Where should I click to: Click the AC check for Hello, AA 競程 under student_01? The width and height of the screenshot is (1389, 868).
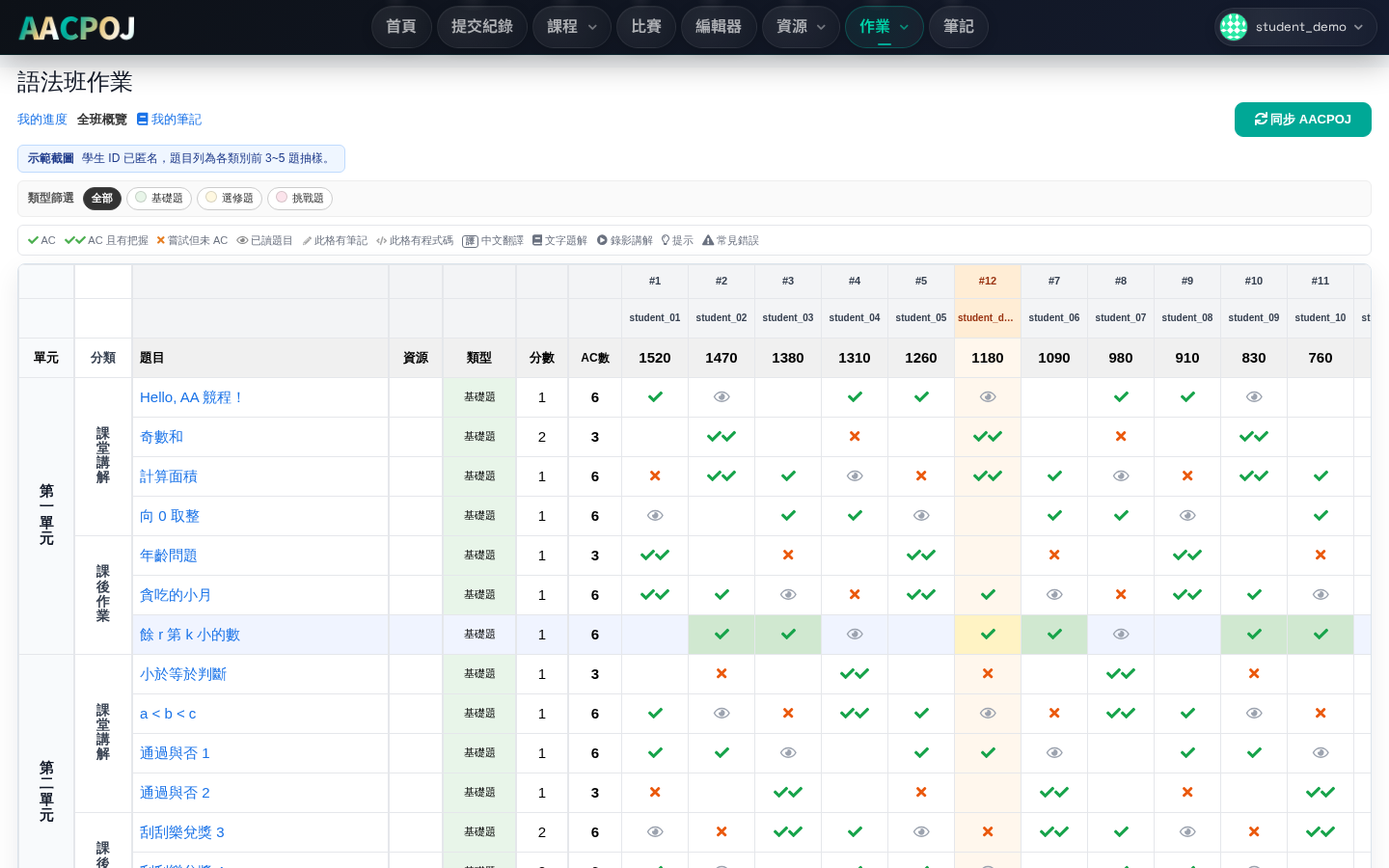pos(655,396)
